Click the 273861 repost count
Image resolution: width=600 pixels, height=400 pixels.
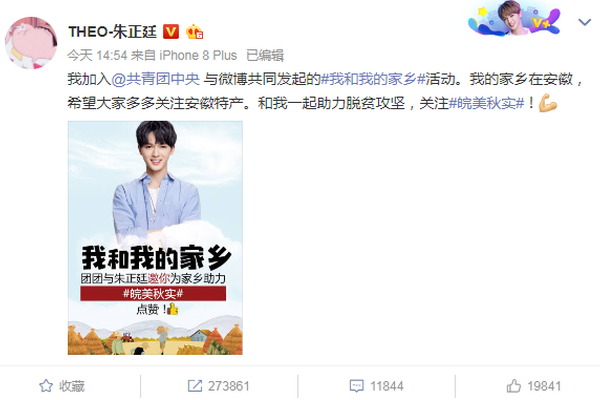coord(228,386)
